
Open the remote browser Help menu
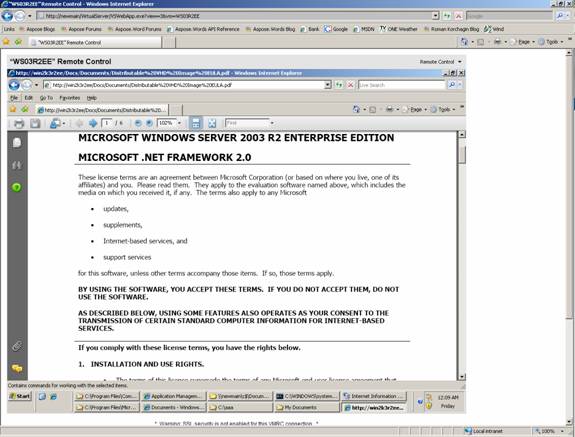click(92, 98)
